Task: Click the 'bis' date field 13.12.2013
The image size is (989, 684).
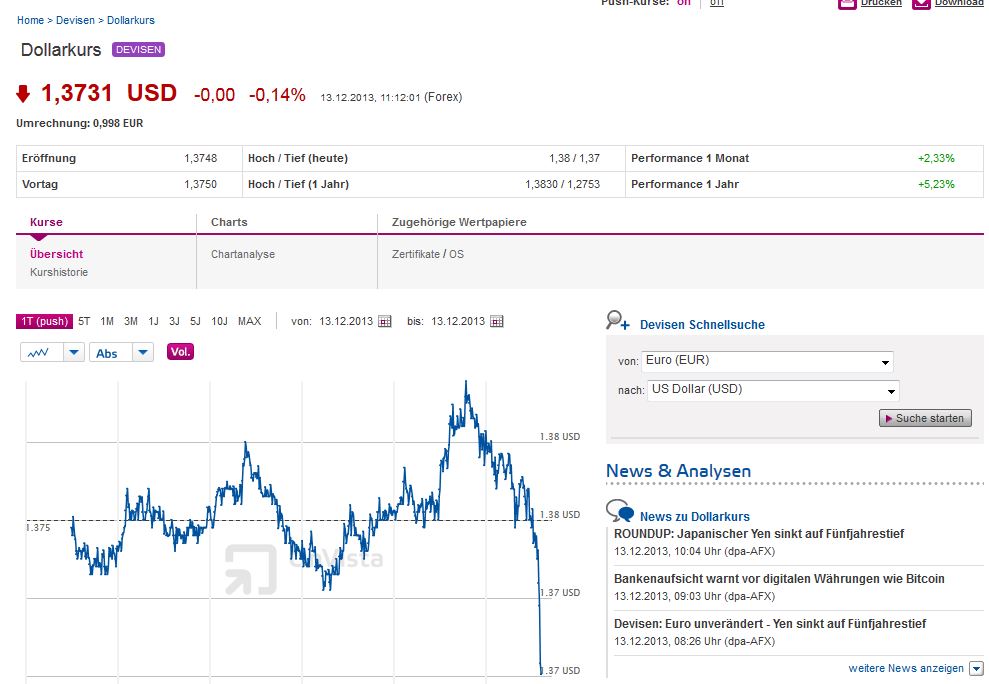Action: tap(458, 321)
